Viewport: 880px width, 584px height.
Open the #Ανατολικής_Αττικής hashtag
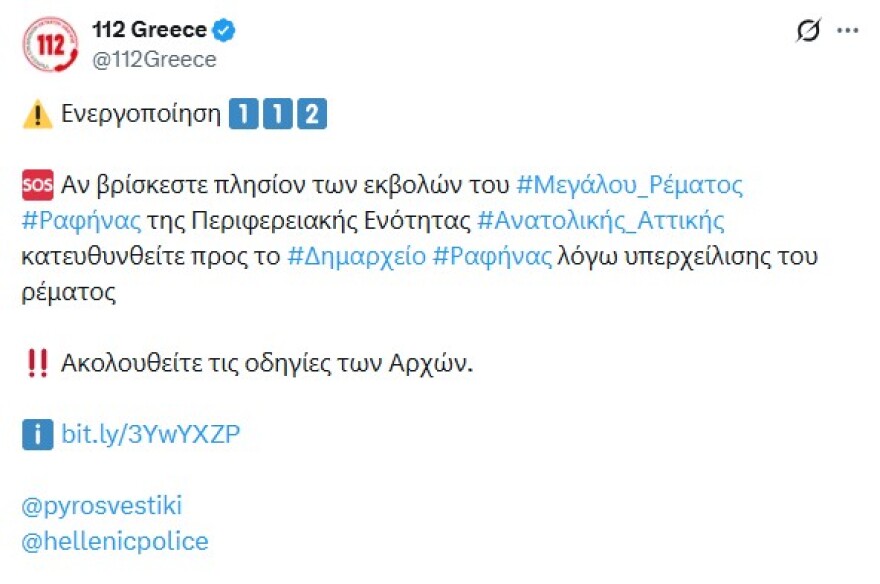[601, 220]
